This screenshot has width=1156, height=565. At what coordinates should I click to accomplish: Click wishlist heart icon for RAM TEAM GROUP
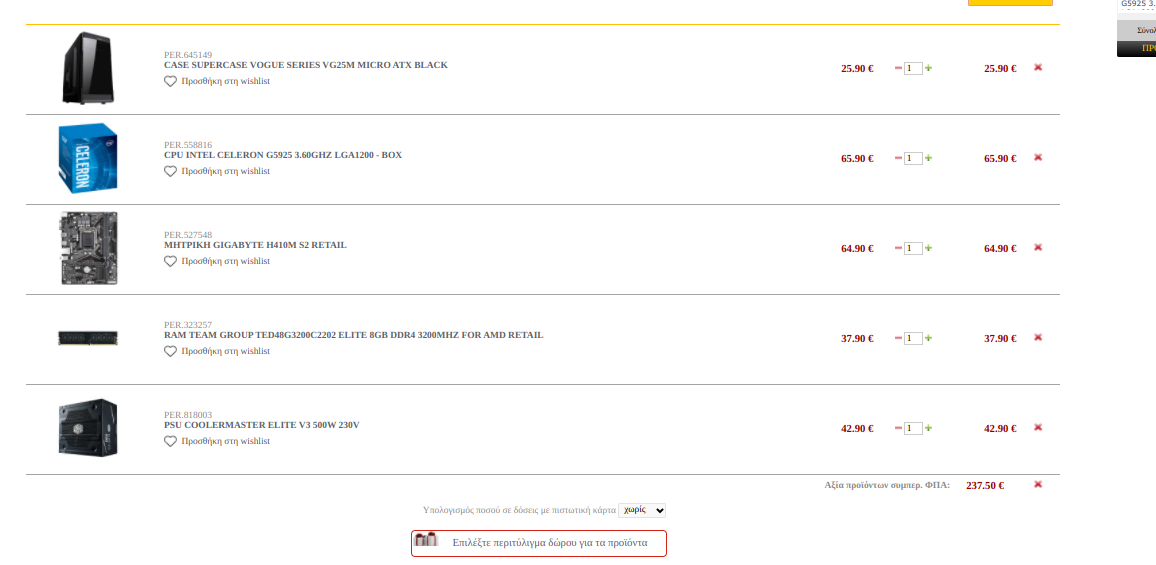tap(170, 351)
